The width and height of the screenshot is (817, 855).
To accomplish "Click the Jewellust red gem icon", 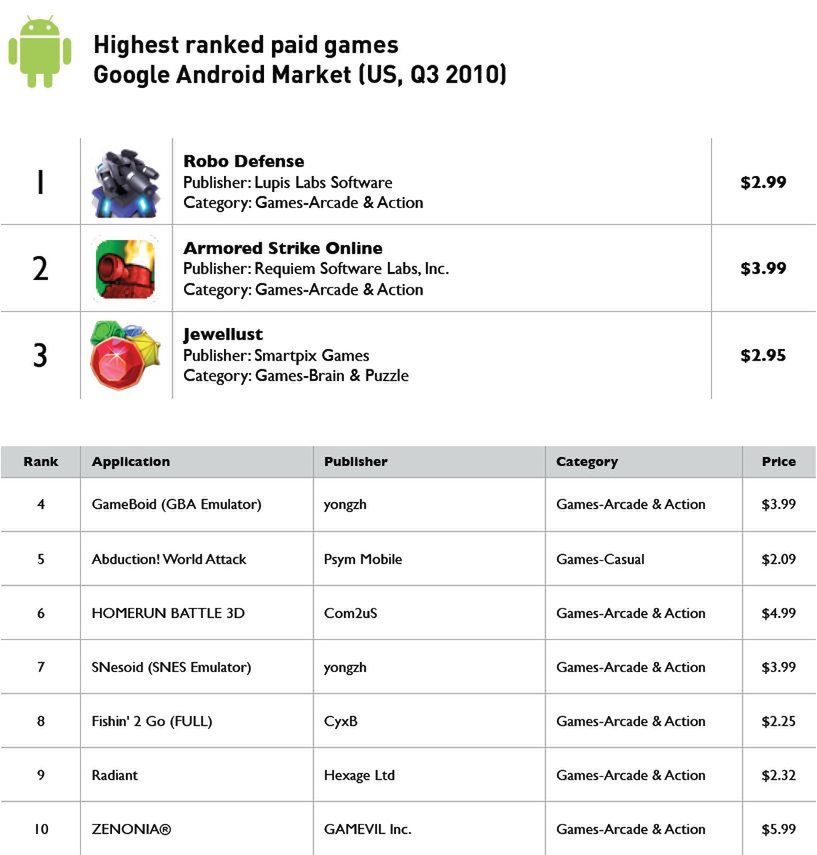I will coord(125,355).
